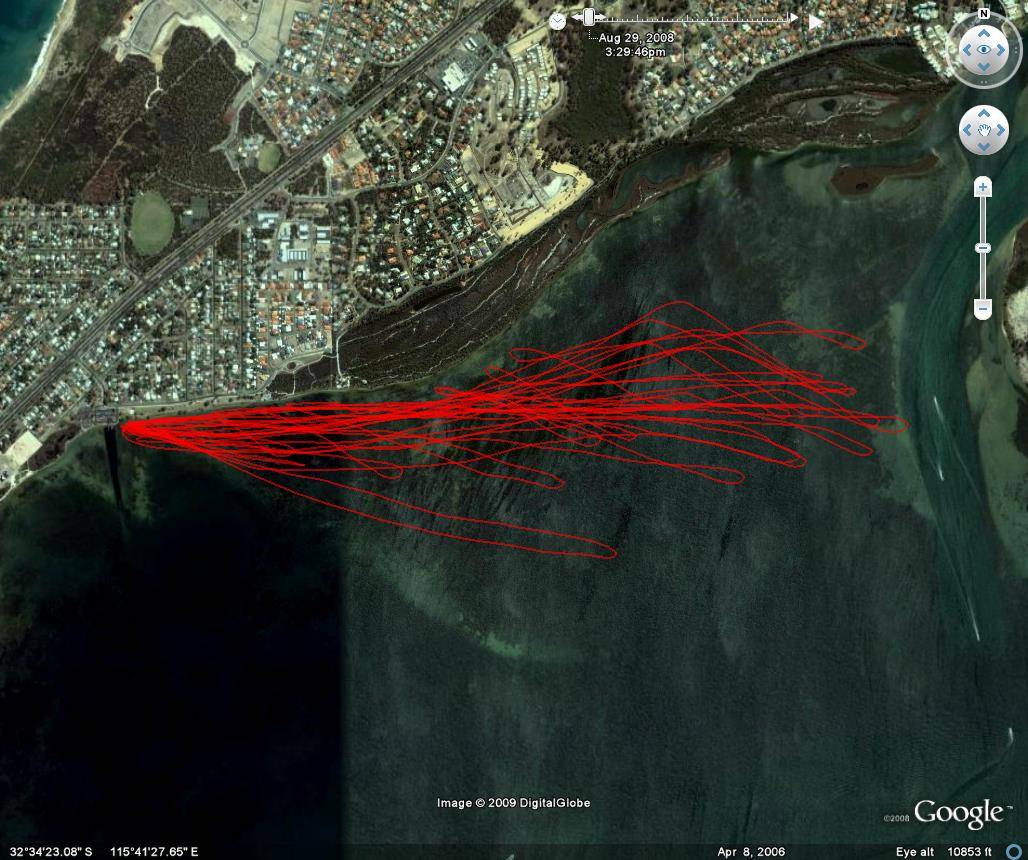1028x860 pixels.
Task: Click the Aug 29, 2008 time label
Action: [636, 37]
